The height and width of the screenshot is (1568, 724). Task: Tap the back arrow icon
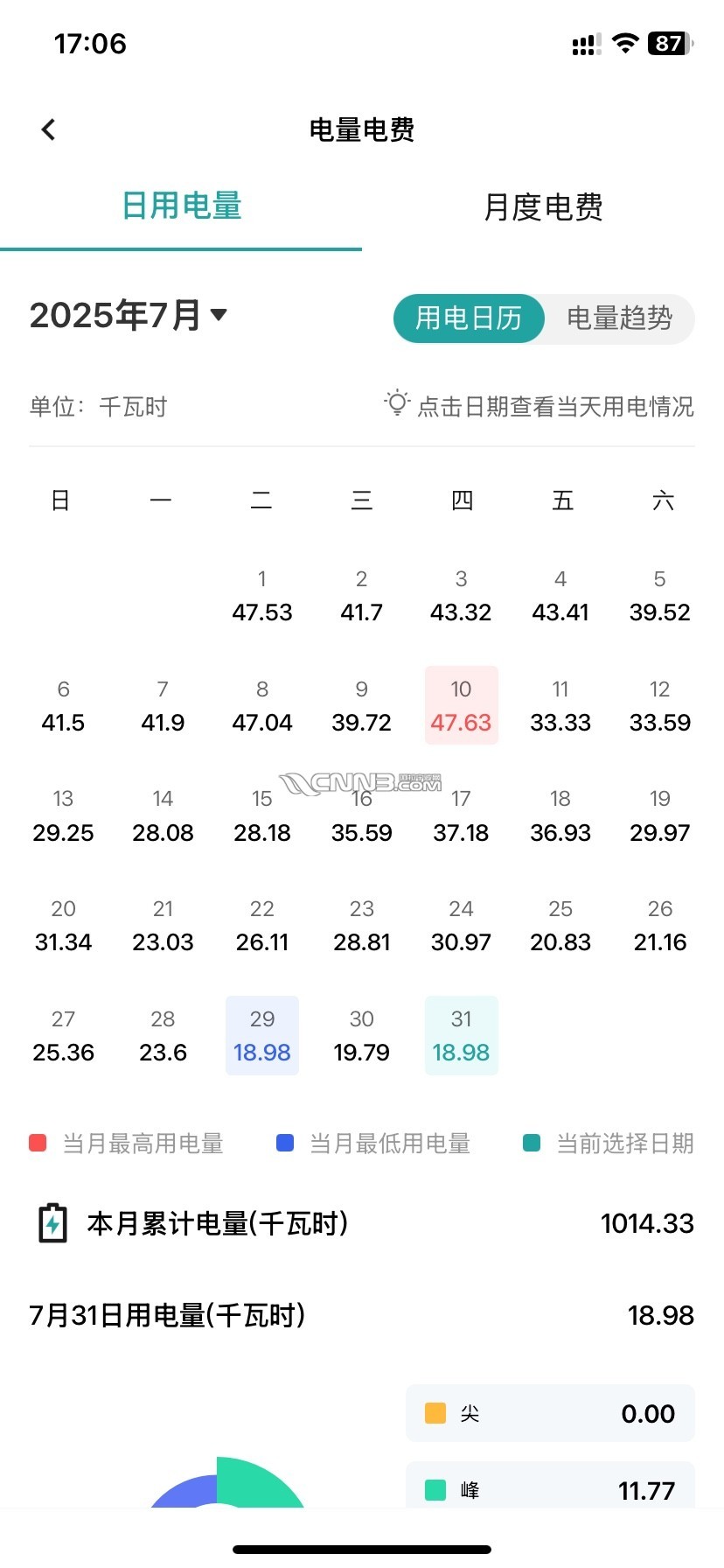[x=49, y=130]
